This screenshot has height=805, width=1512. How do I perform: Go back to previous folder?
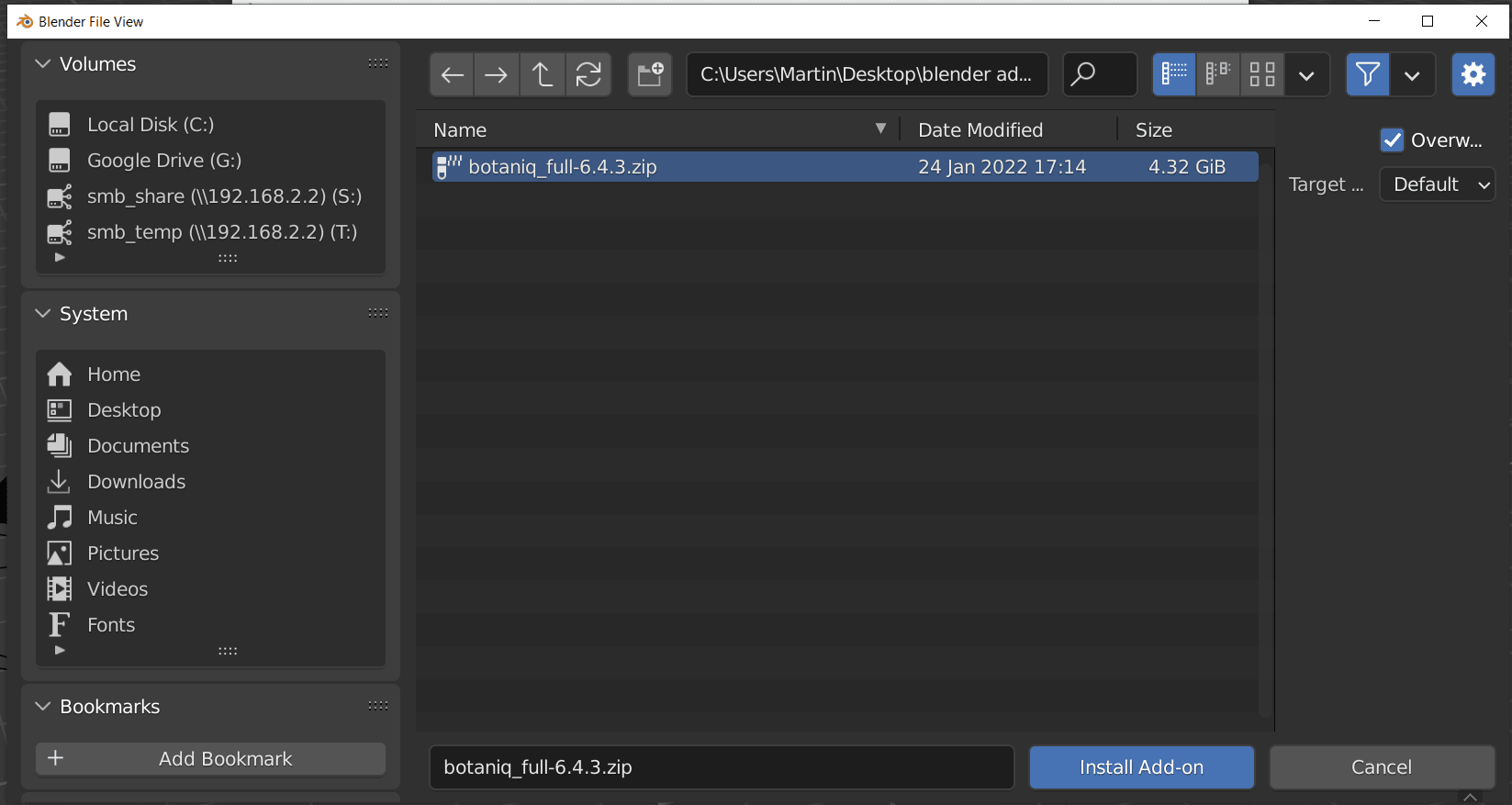tap(452, 74)
